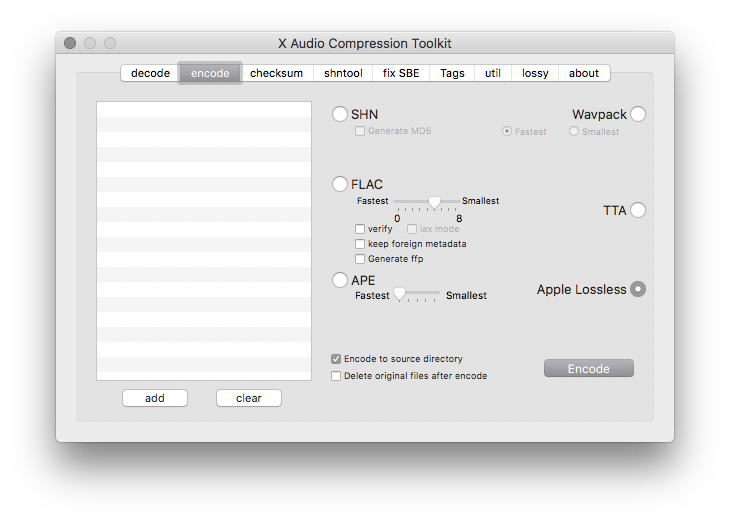Enable keep foreign metadata
This screenshot has width=730, height=522.
[x=360, y=244]
